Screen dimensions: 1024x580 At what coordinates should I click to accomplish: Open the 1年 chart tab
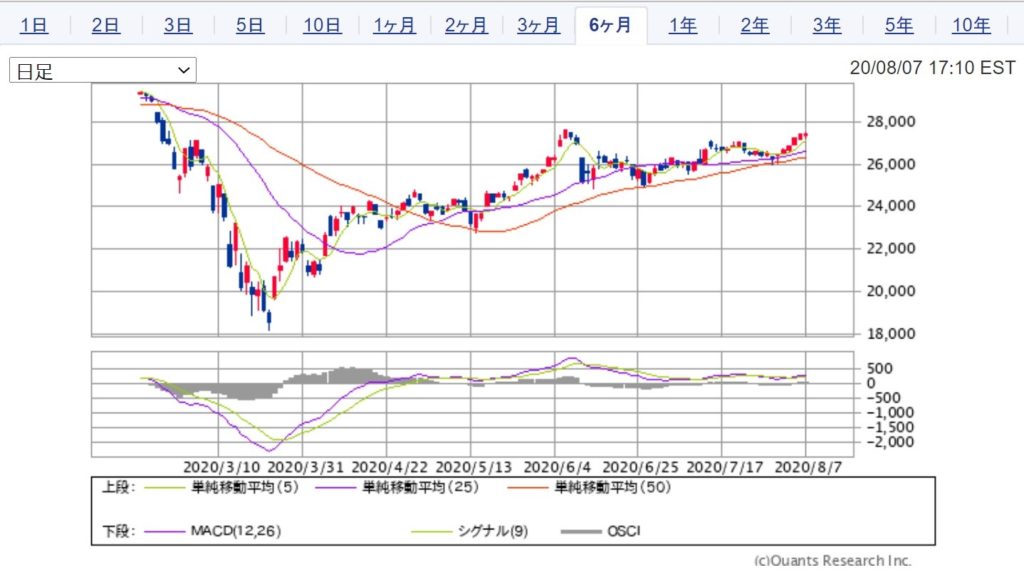(683, 26)
